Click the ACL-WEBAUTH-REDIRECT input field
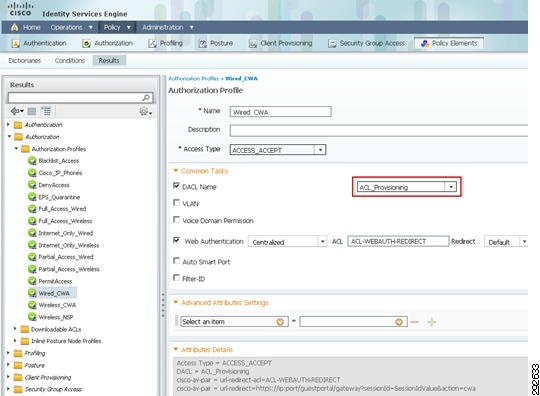Screen dimensions: 540x396 point(398,241)
